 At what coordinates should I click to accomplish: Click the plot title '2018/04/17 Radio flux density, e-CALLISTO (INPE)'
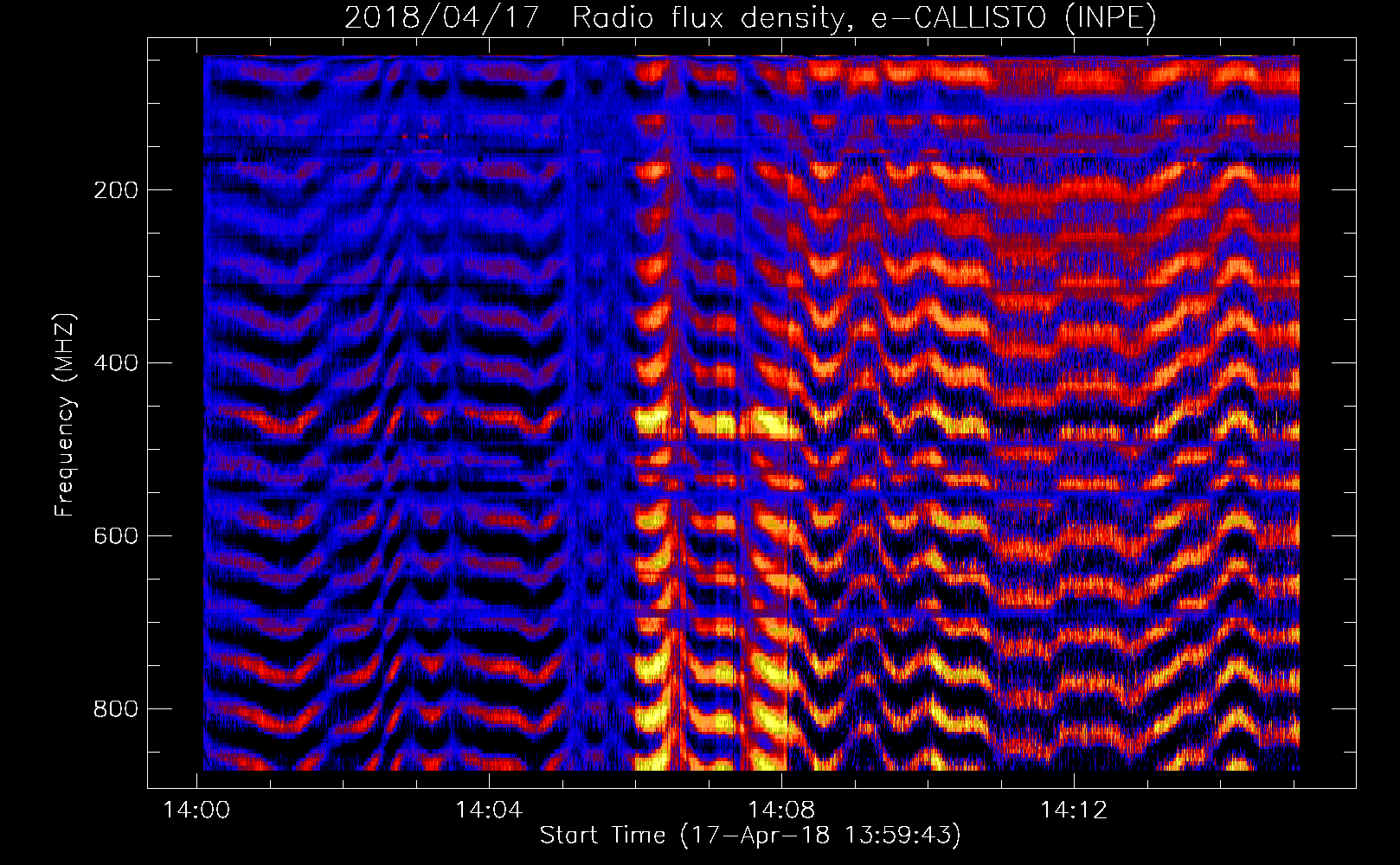click(x=750, y=17)
